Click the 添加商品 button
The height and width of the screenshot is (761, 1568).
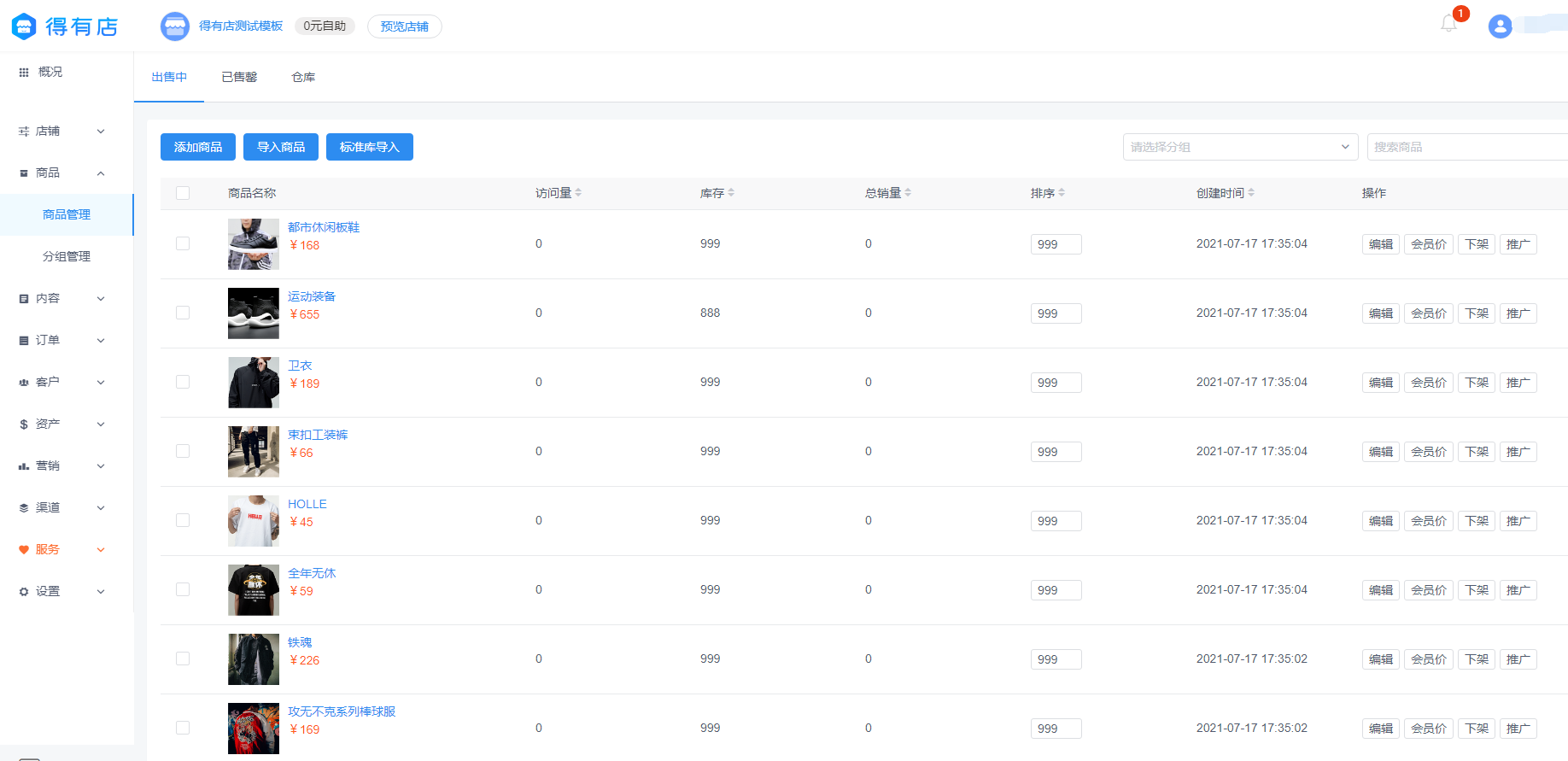(198, 147)
